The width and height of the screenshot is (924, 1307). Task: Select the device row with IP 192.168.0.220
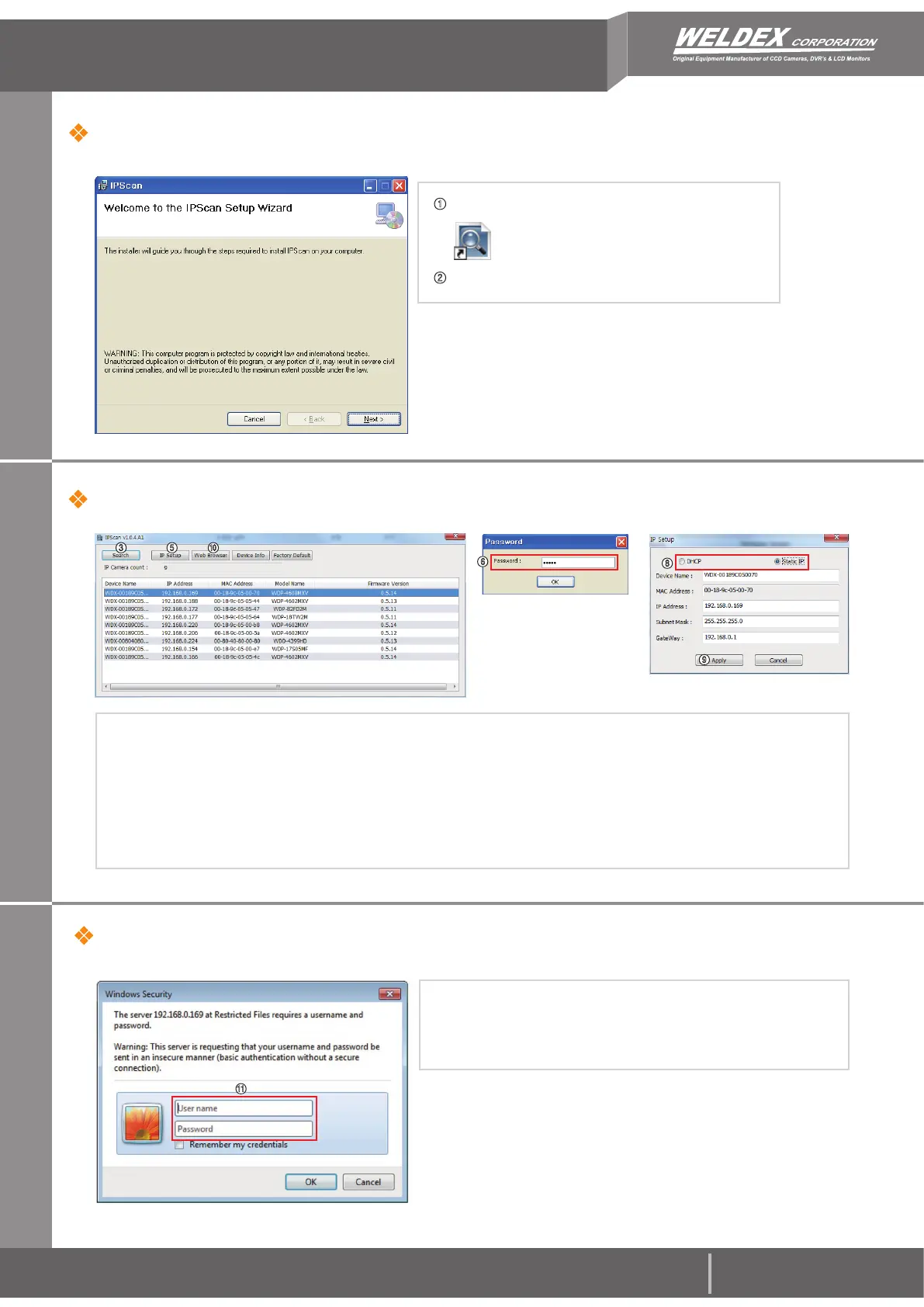pos(280,625)
